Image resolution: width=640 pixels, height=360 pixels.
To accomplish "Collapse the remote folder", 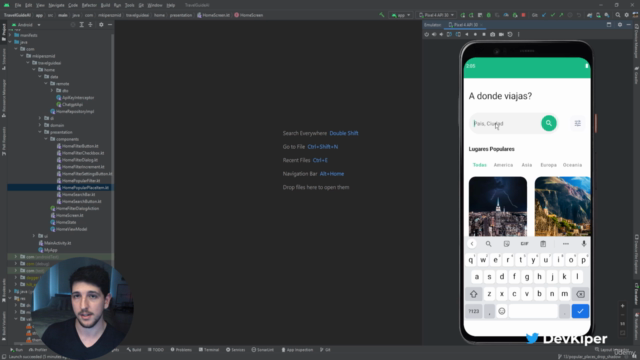I will point(46,83).
